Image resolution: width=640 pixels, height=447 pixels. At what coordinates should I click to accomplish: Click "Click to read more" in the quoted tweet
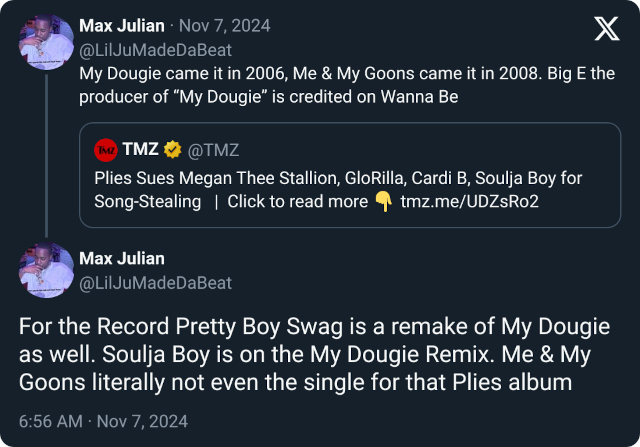[x=297, y=201]
